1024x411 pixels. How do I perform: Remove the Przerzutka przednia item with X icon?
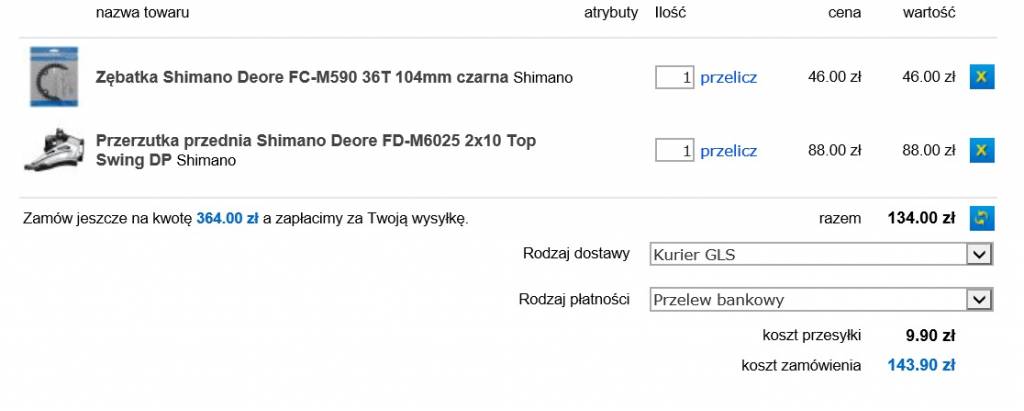click(982, 150)
